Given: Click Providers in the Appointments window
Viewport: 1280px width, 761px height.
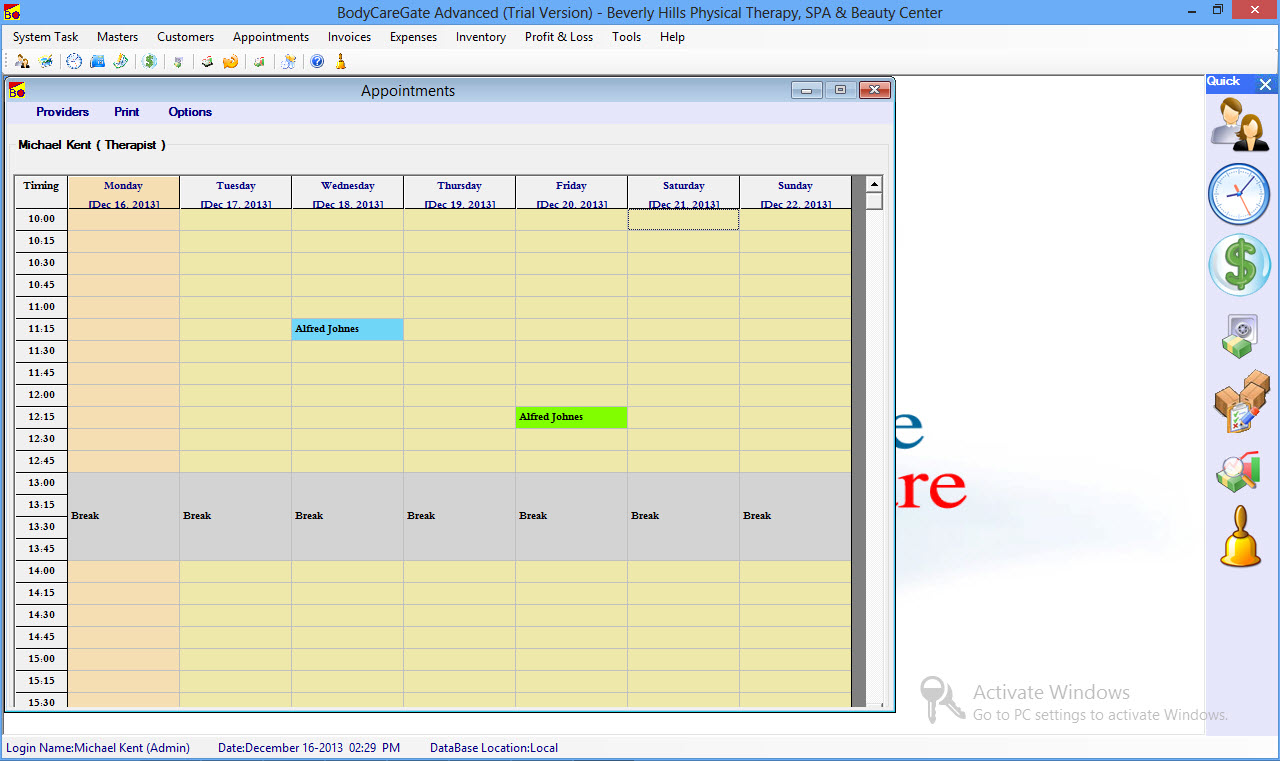Looking at the screenshot, I should (62, 112).
